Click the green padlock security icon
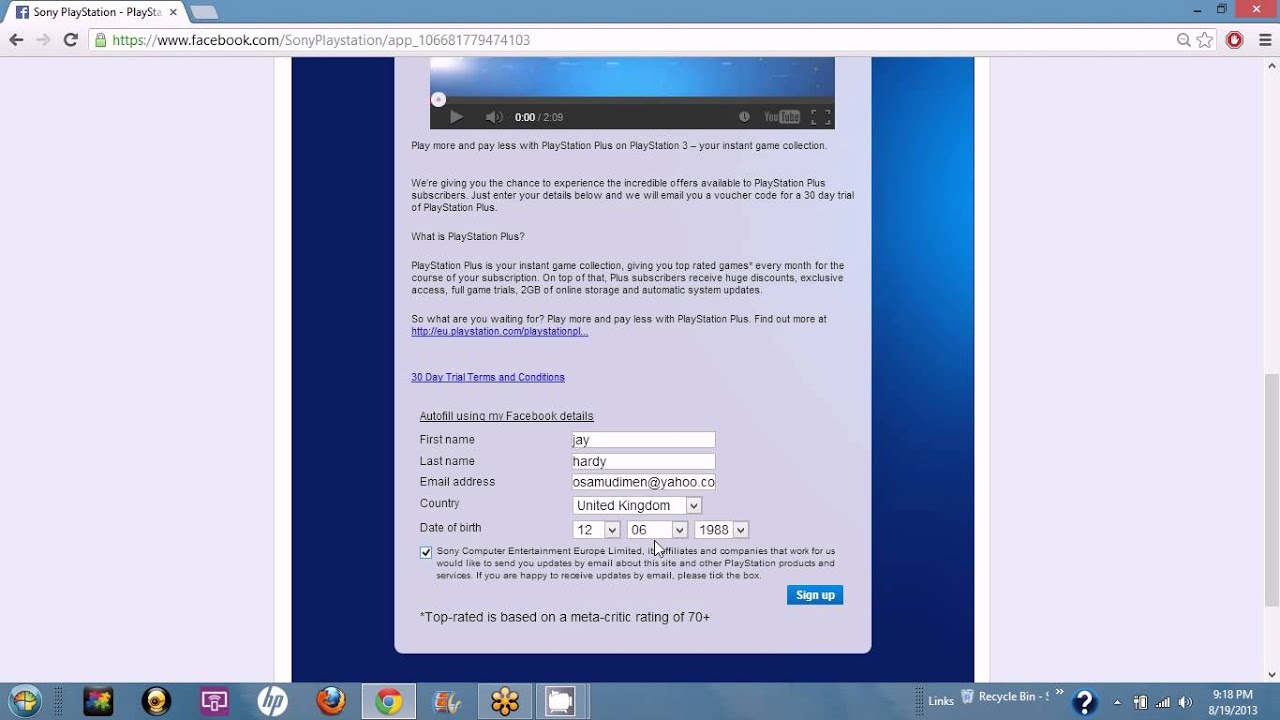The width and height of the screenshot is (1280, 720). coord(100,40)
